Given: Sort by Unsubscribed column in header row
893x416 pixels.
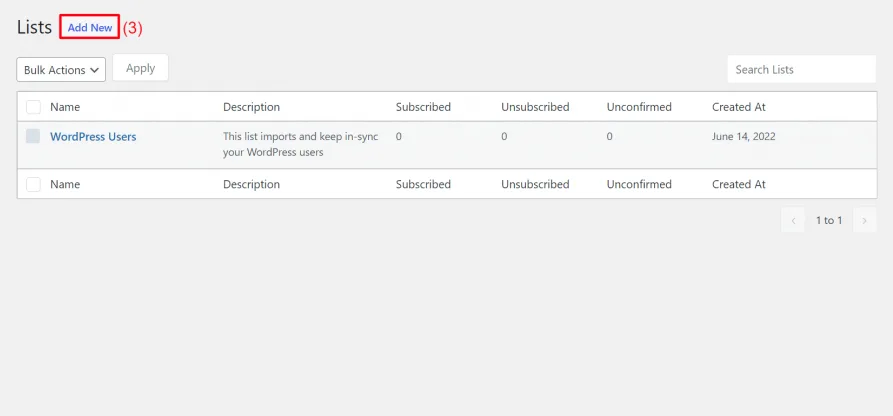Looking at the screenshot, I should coord(535,107).
